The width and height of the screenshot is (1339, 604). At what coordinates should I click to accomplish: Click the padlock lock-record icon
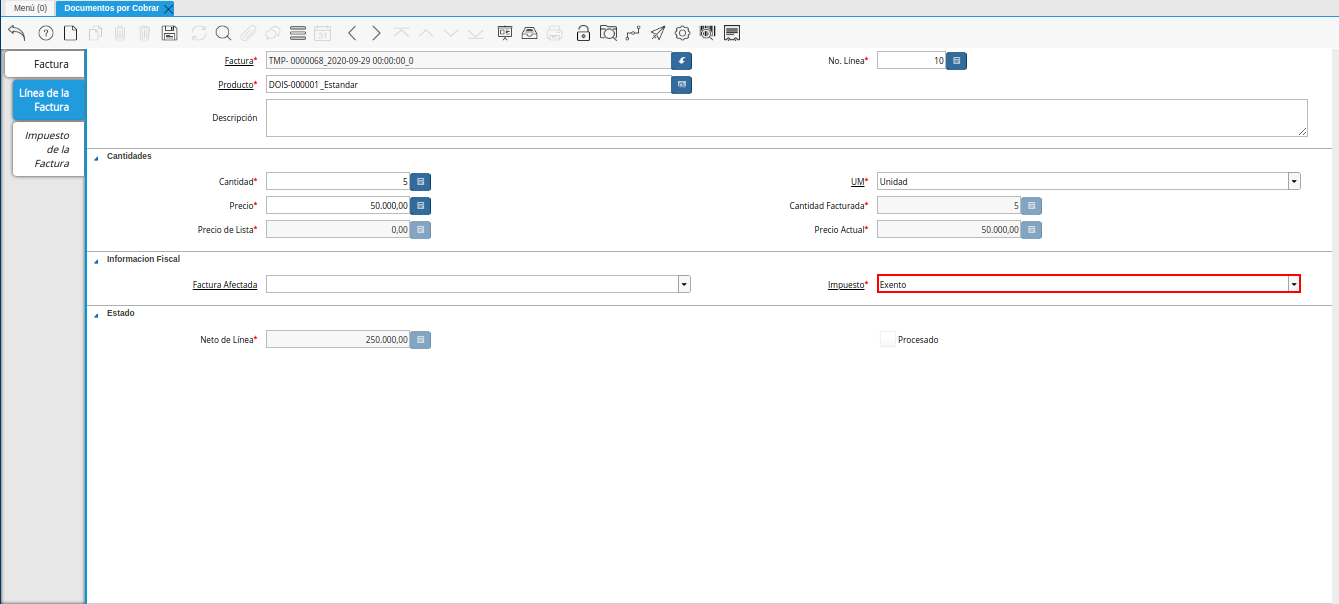coord(583,33)
